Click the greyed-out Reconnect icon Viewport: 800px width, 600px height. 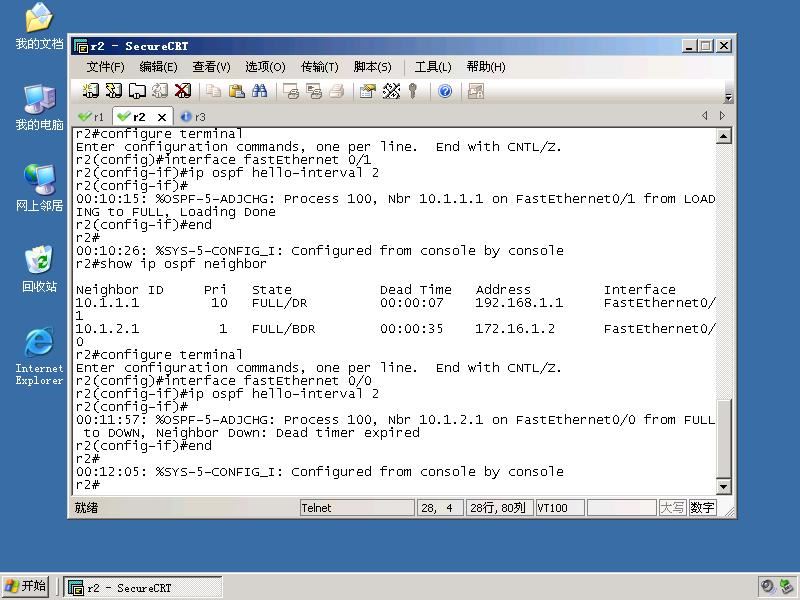tap(160, 91)
